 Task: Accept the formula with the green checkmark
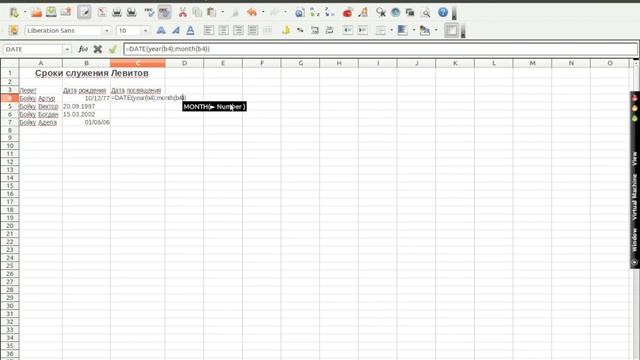point(113,49)
